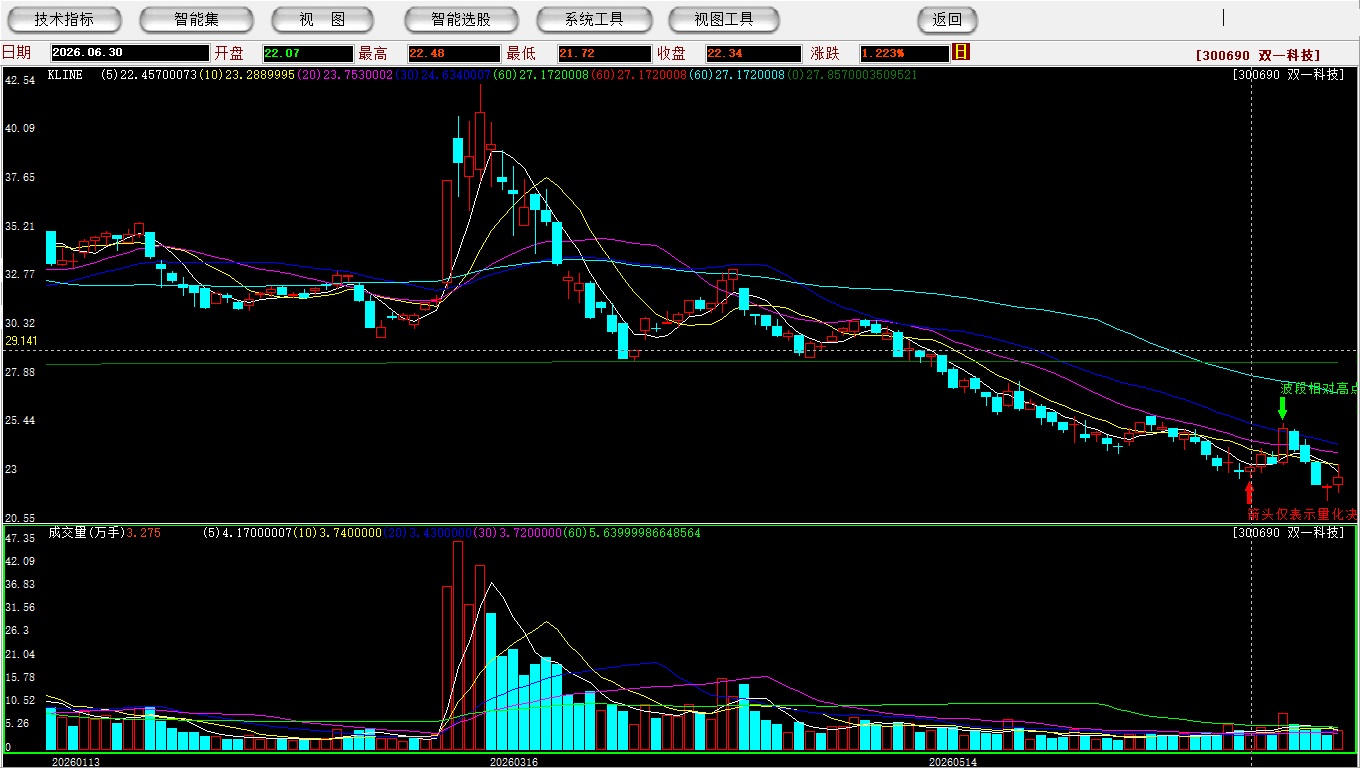
Task: Click the 视图 button
Action: (322, 19)
